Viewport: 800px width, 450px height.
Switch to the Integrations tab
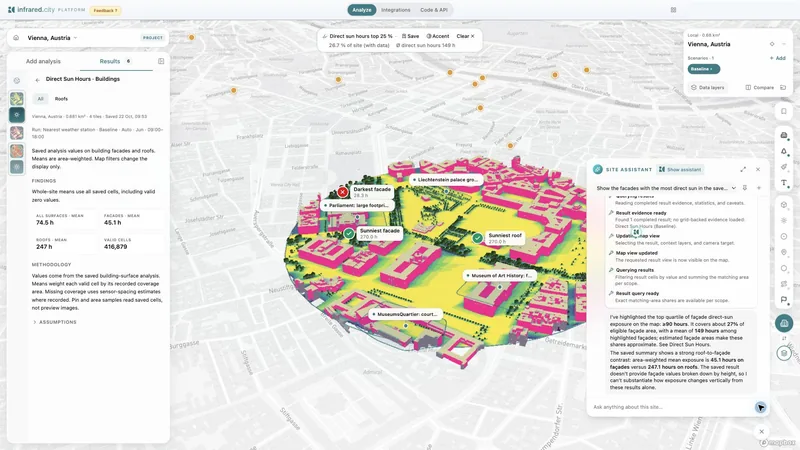(x=395, y=10)
